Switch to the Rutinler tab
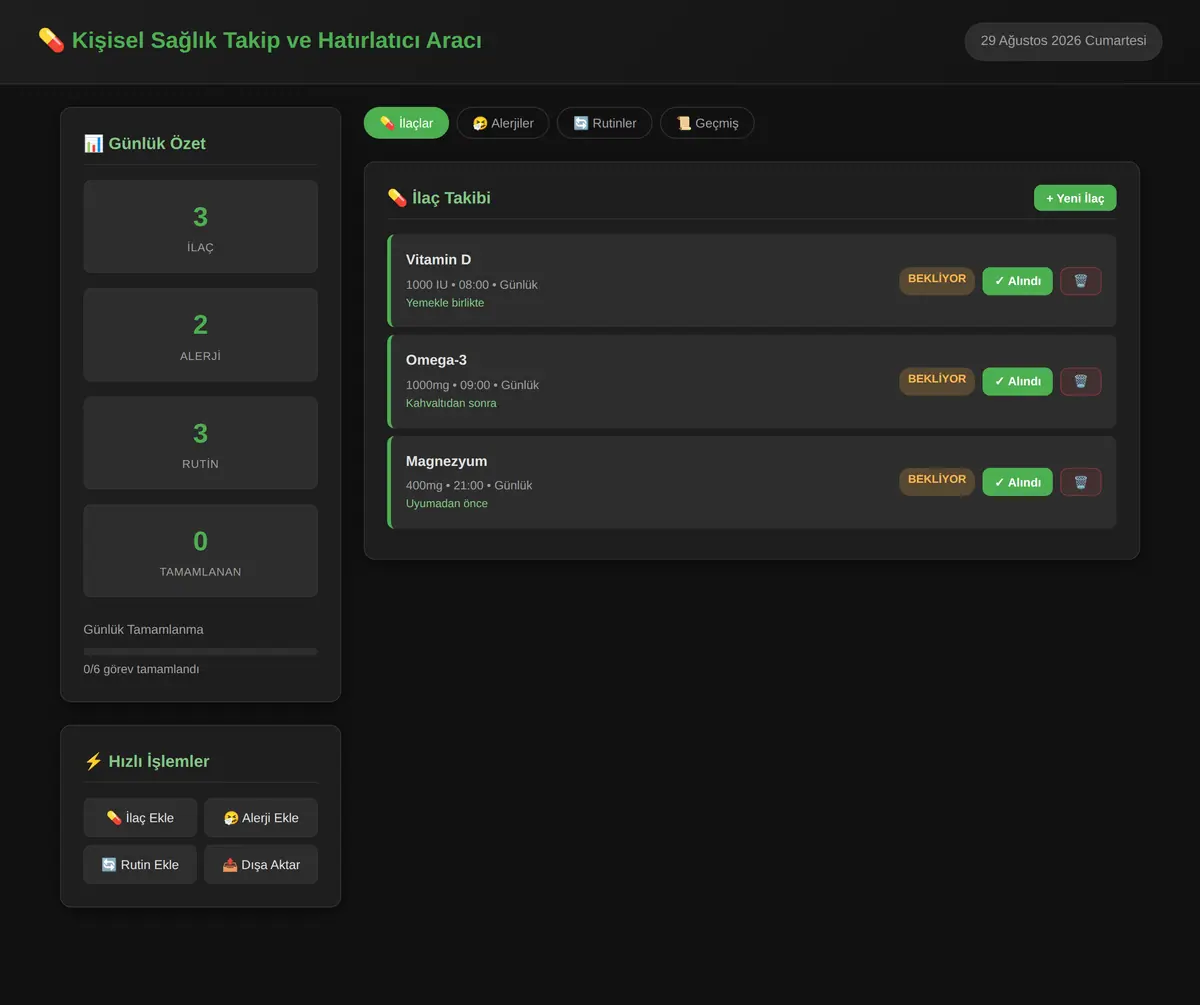 (x=605, y=123)
